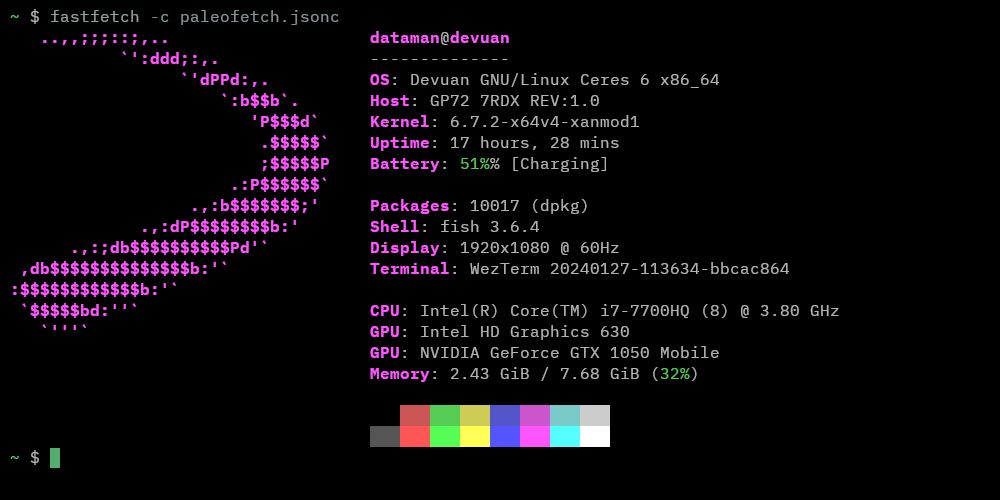Click the Terminal WezTerm version text
1000x500 pixels.
coord(619,269)
